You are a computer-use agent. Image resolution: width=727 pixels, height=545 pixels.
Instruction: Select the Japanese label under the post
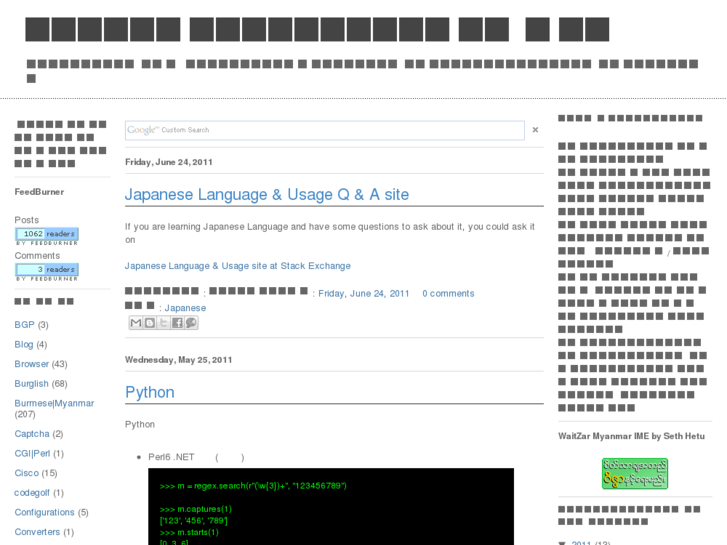(x=185, y=308)
